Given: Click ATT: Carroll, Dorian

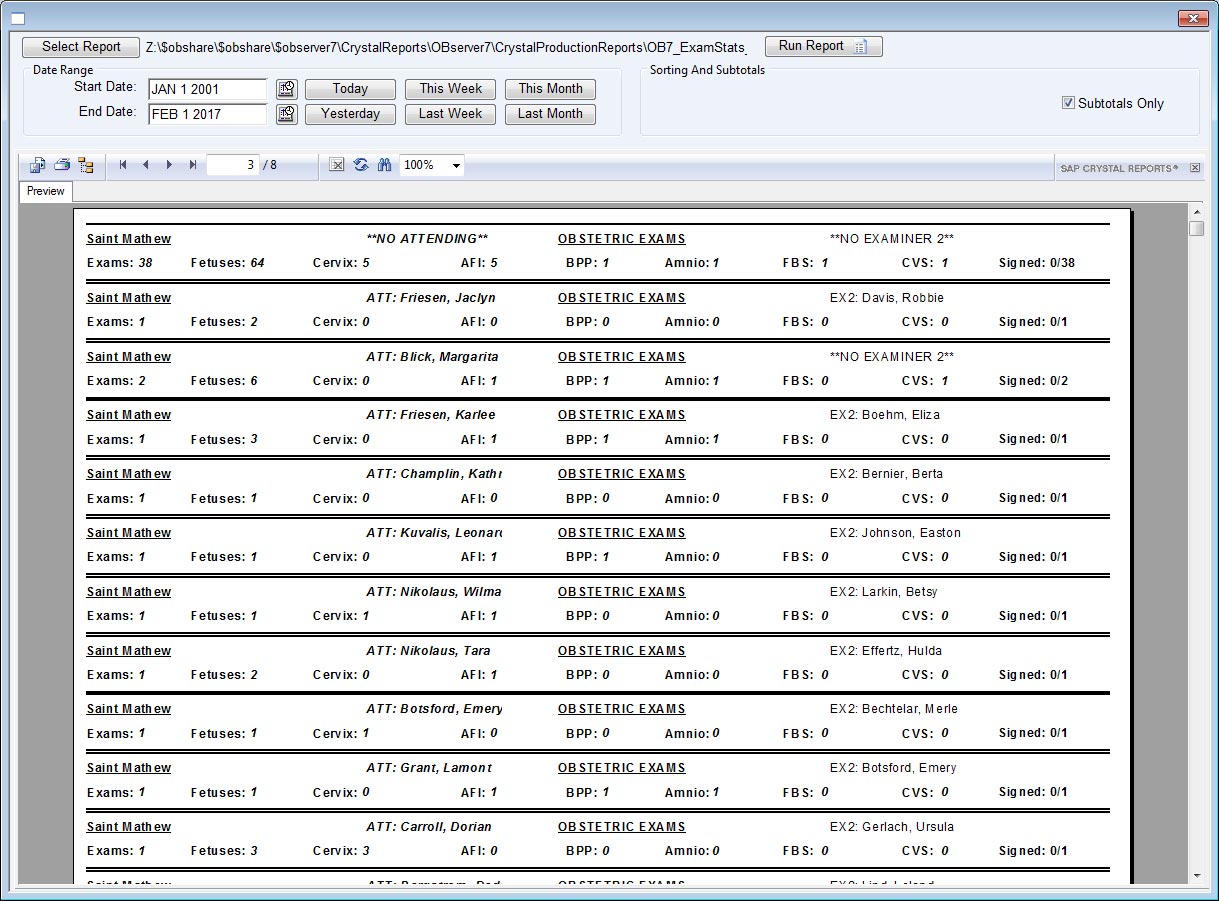Looking at the screenshot, I should point(429,827).
